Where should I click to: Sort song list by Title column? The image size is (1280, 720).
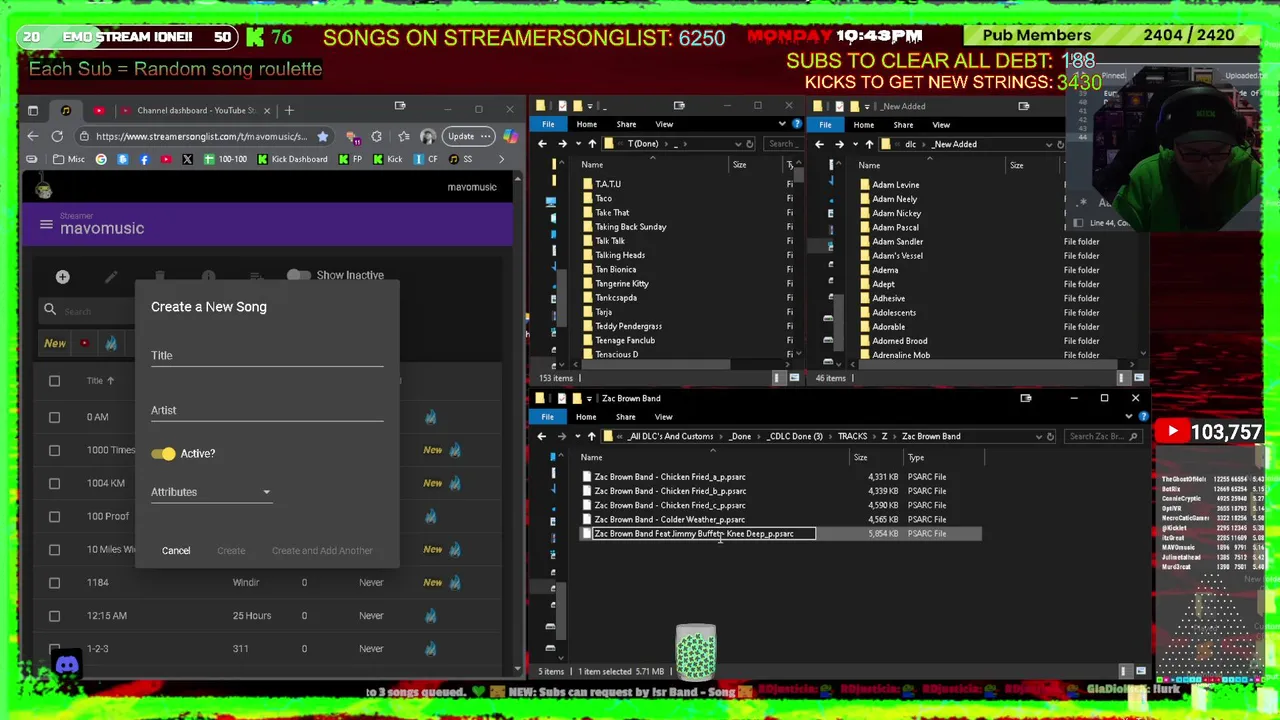pos(100,381)
